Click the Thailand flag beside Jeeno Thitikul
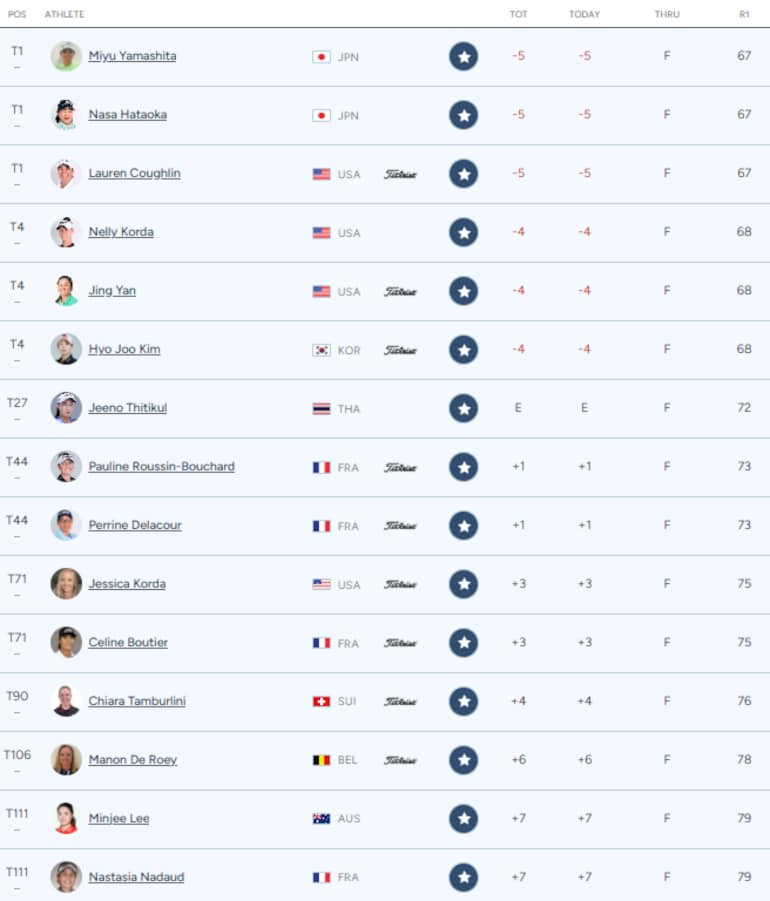Image resolution: width=770 pixels, height=901 pixels. point(321,409)
